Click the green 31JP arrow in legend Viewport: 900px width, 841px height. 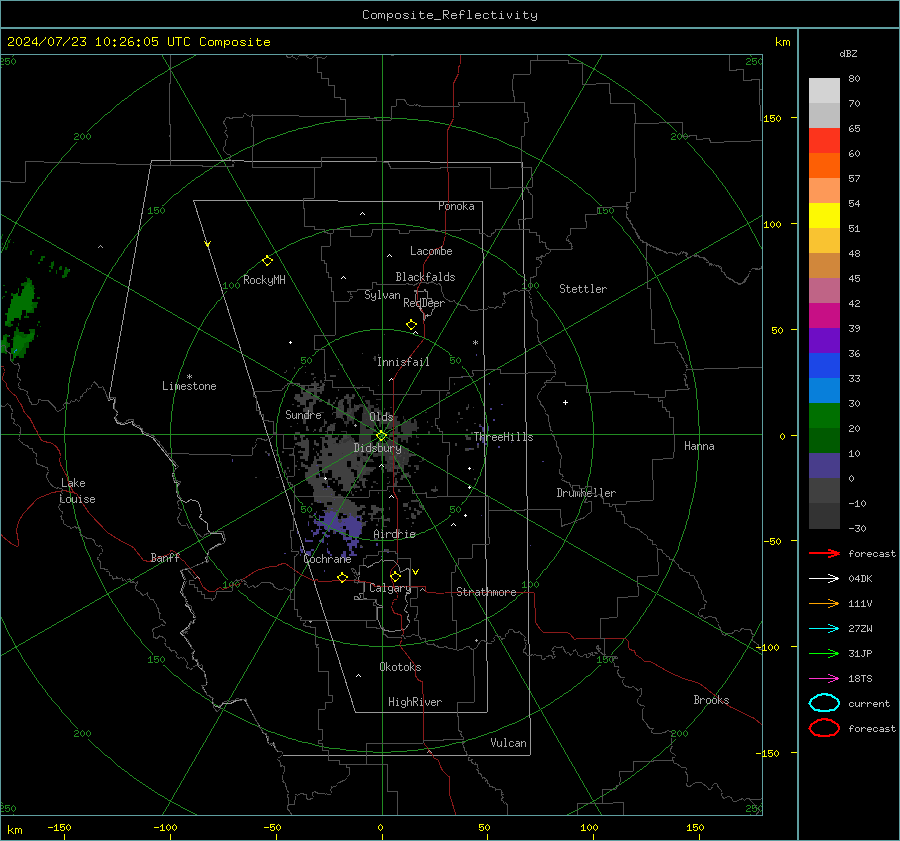(x=824, y=653)
